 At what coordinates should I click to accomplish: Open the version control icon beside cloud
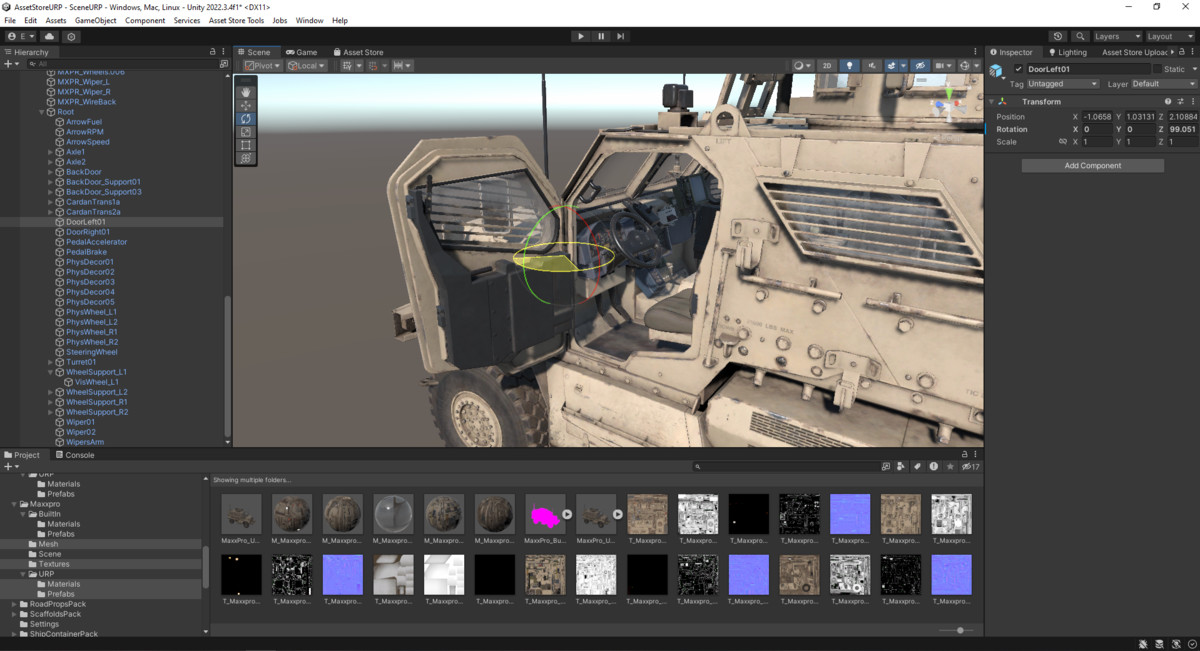pyautogui.click(x=71, y=36)
